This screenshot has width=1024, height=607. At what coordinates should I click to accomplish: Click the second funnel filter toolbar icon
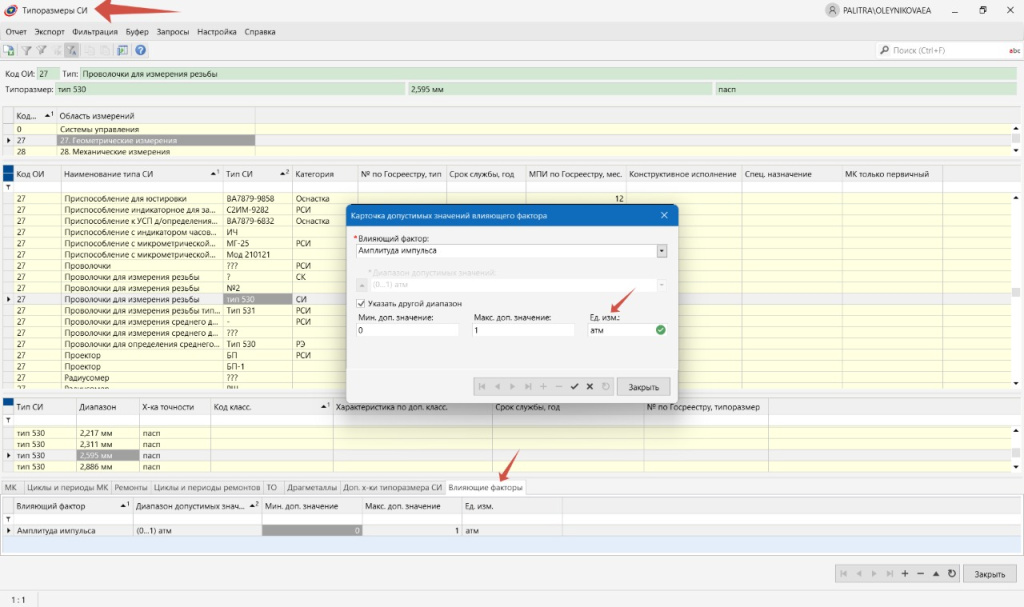pos(42,50)
